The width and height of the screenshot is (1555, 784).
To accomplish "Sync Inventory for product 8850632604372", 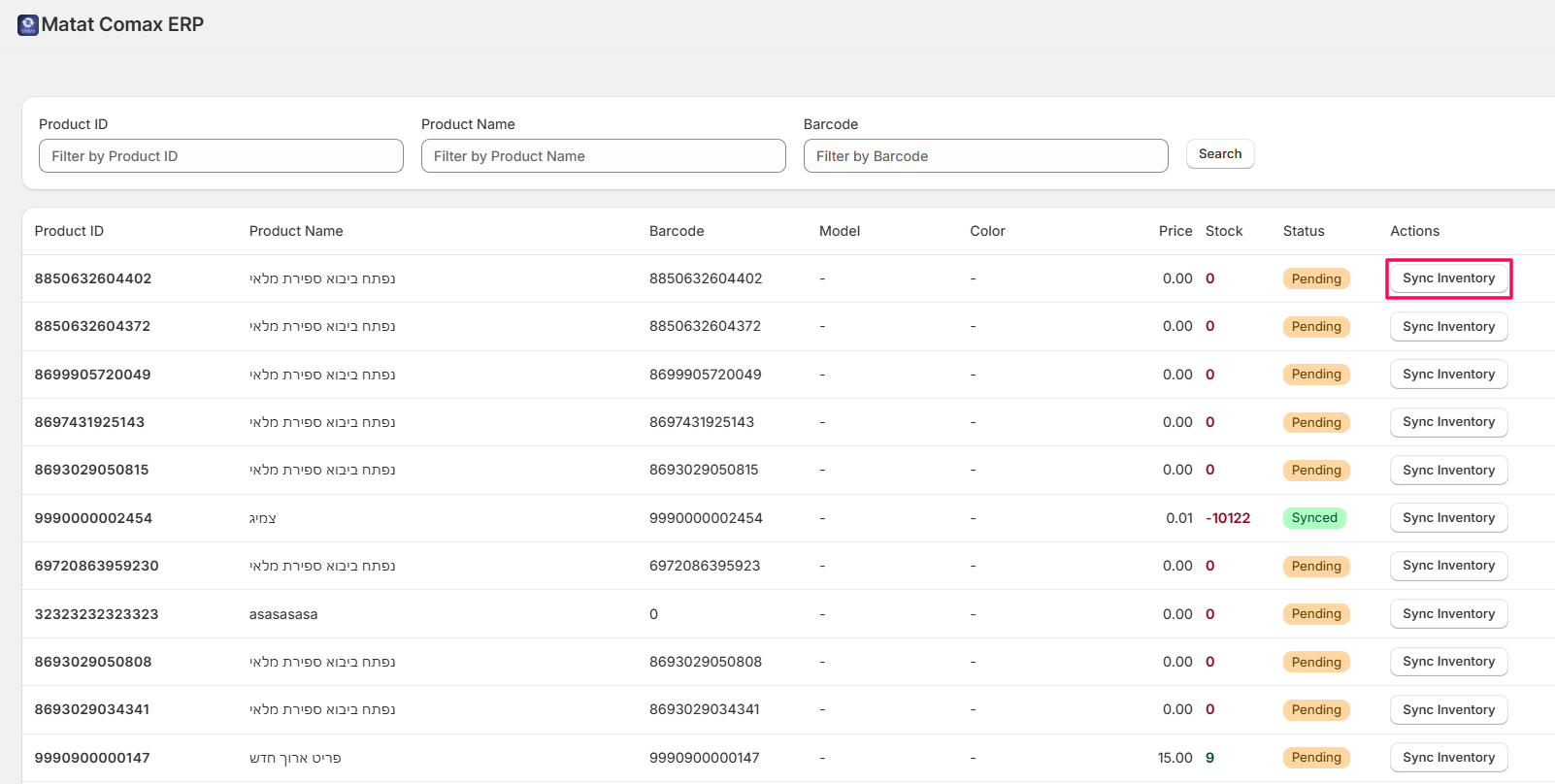I will click(1448, 327).
